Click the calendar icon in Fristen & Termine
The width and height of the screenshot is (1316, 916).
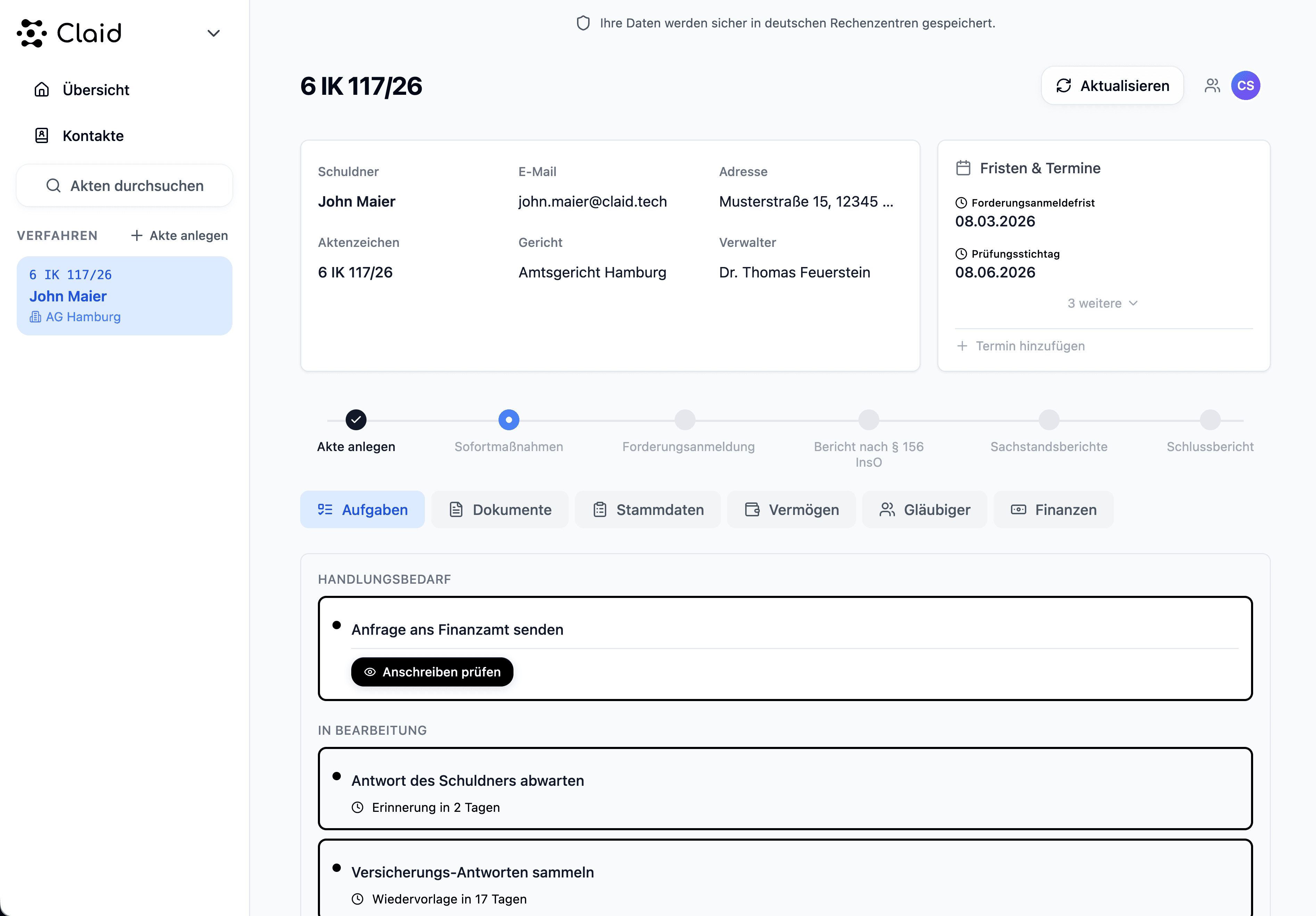coord(963,168)
